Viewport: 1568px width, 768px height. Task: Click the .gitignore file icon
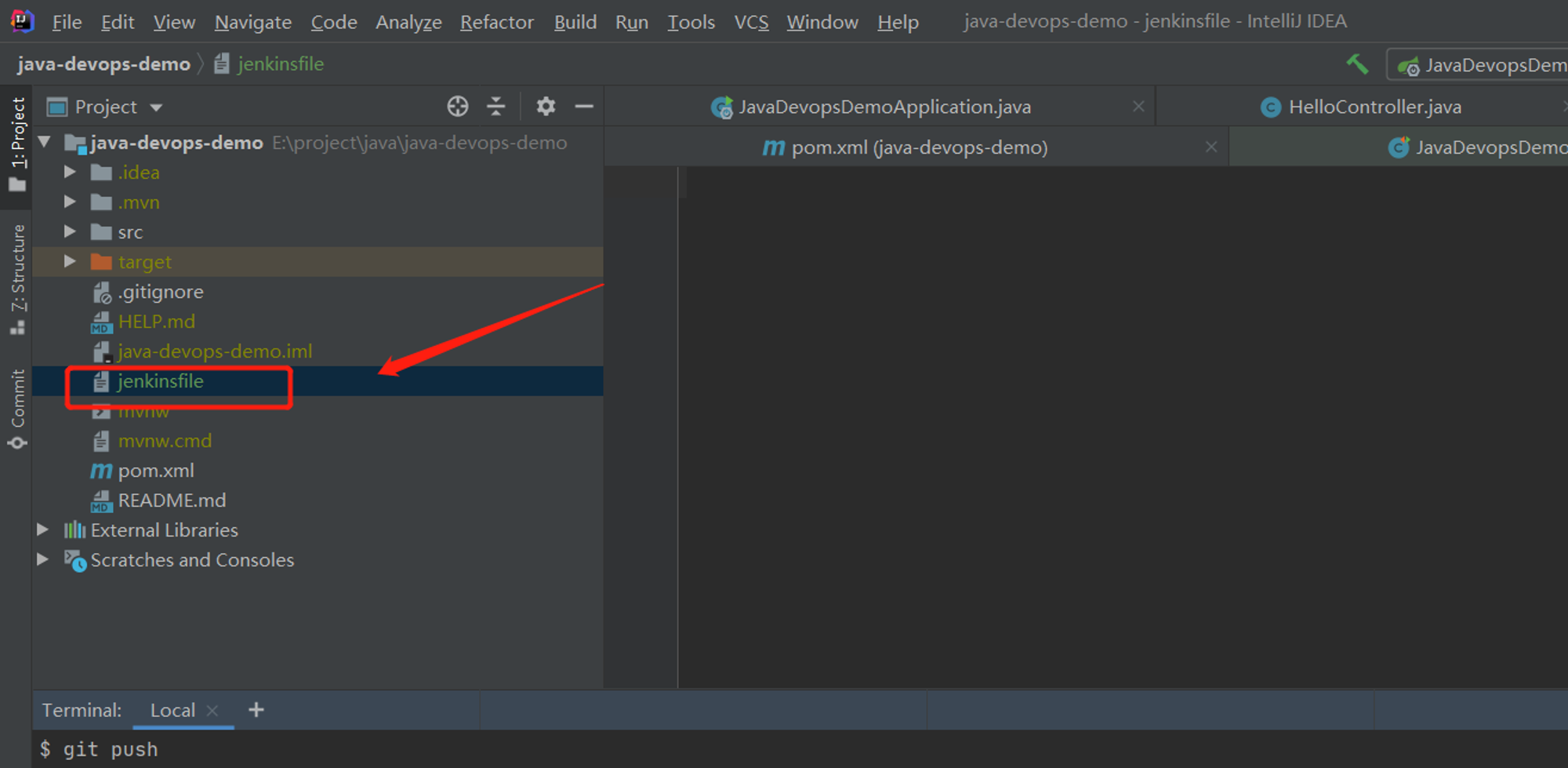coord(102,293)
